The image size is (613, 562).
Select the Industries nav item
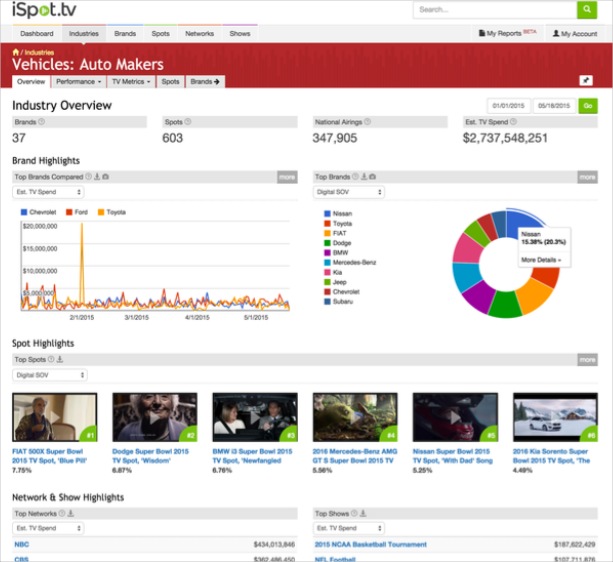click(x=84, y=34)
